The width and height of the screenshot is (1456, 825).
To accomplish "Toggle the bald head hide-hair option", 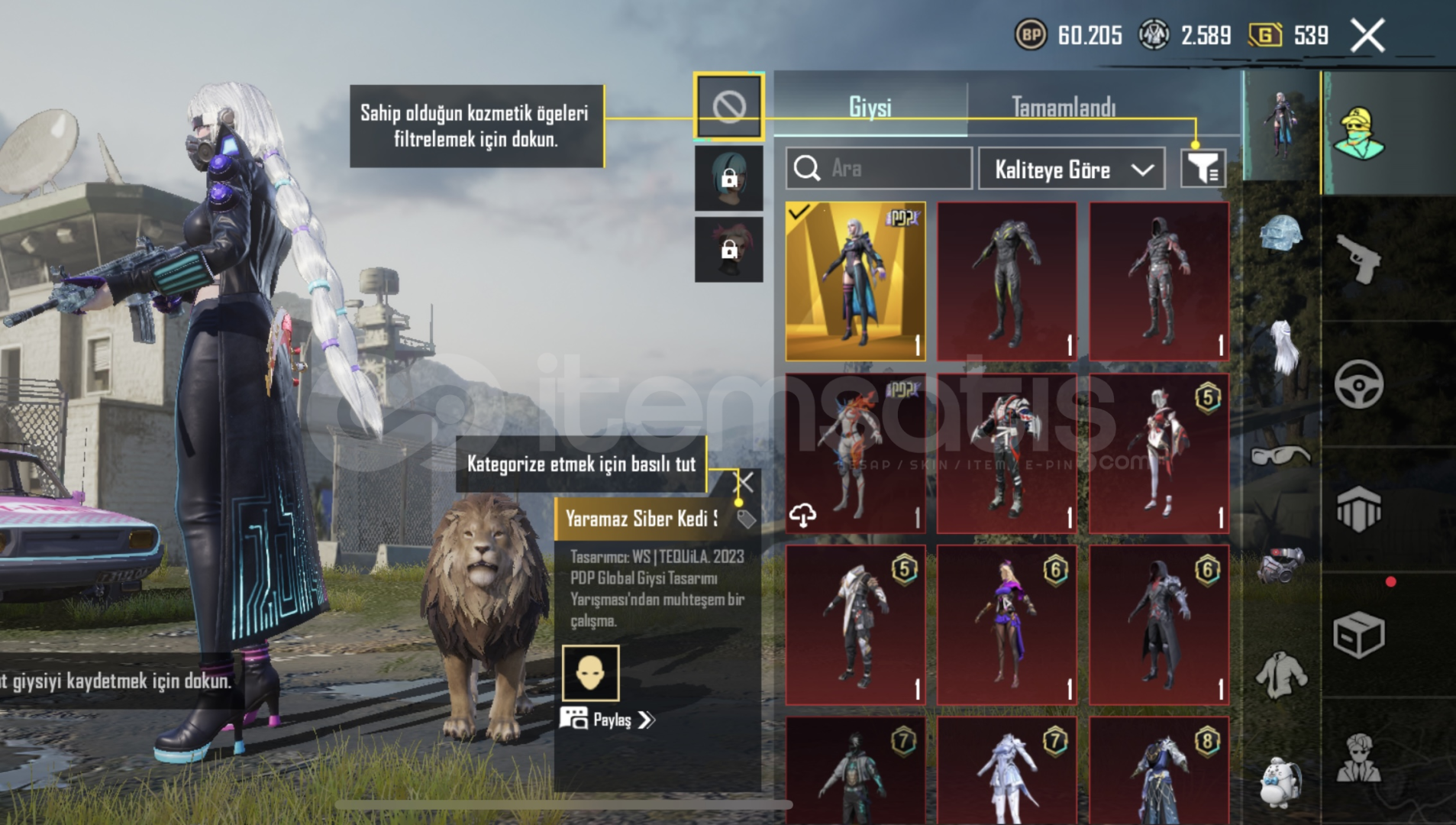I will pos(591,673).
